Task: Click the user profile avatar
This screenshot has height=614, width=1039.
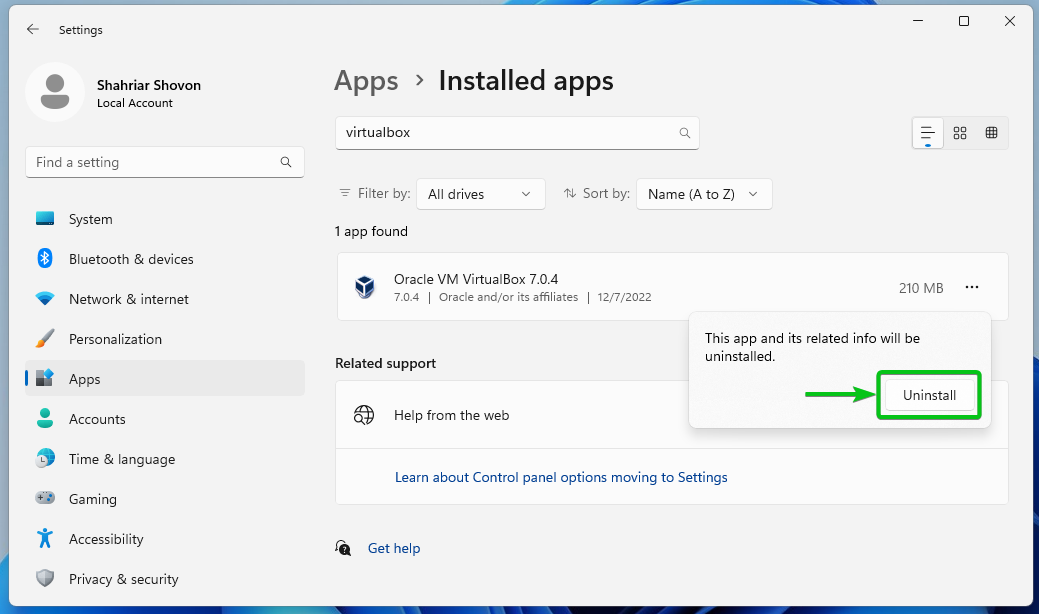Action: [x=54, y=92]
